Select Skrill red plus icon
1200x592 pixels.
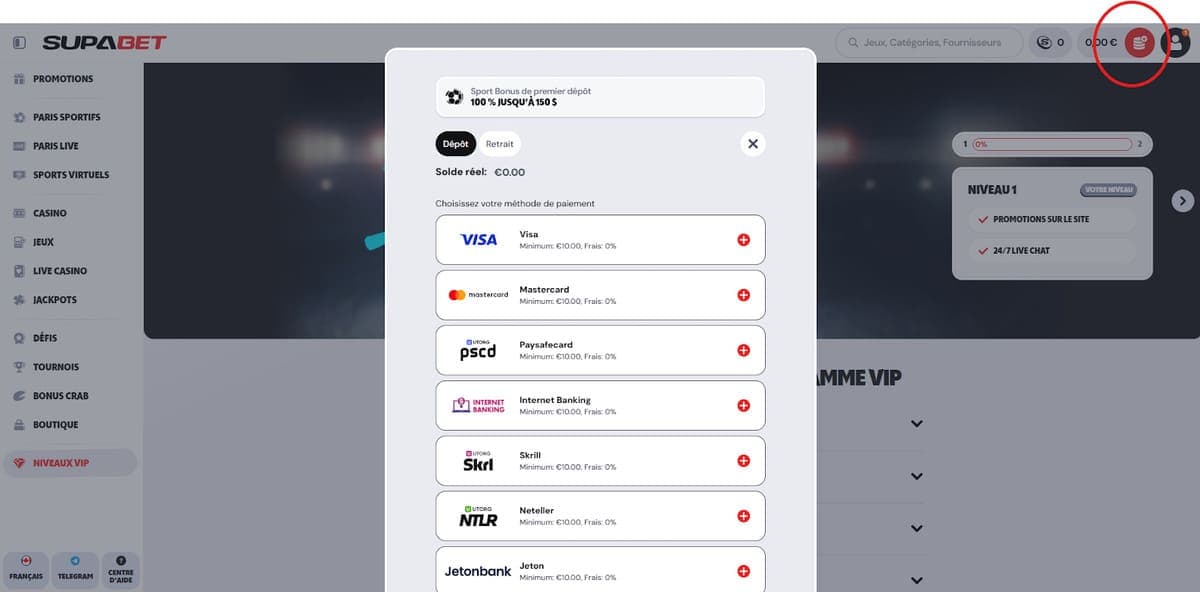point(743,461)
